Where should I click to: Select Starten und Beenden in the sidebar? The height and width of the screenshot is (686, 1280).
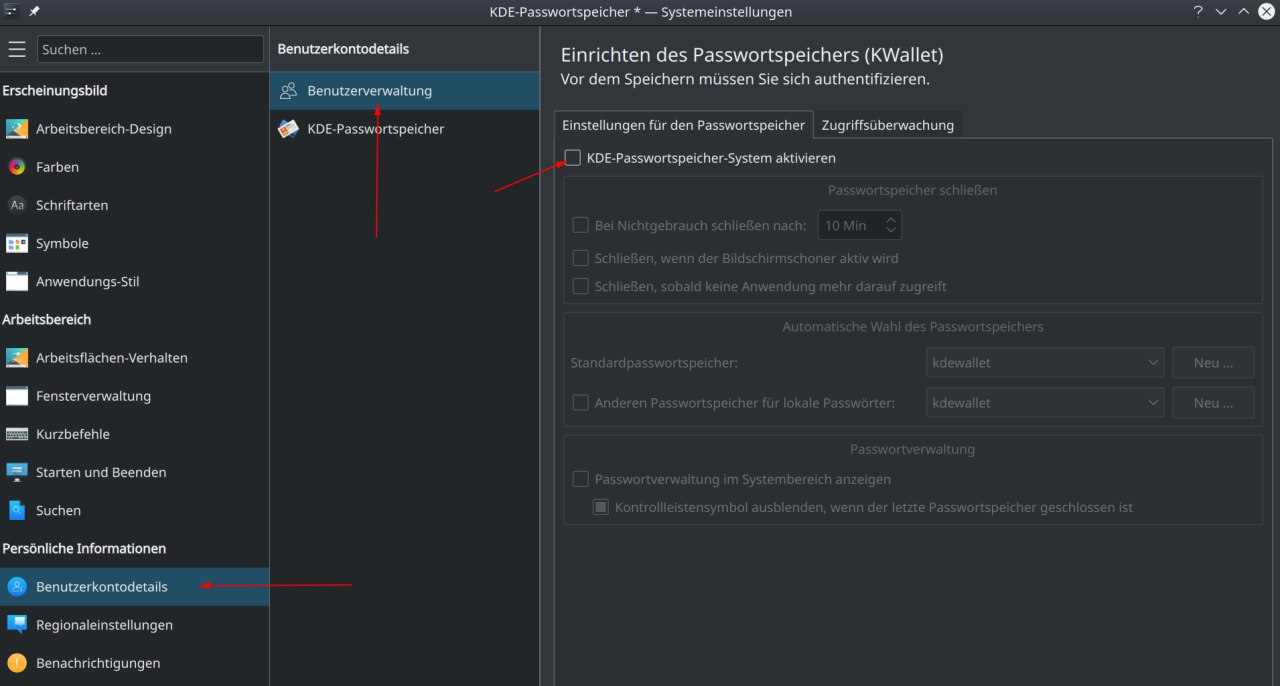tap(134, 472)
